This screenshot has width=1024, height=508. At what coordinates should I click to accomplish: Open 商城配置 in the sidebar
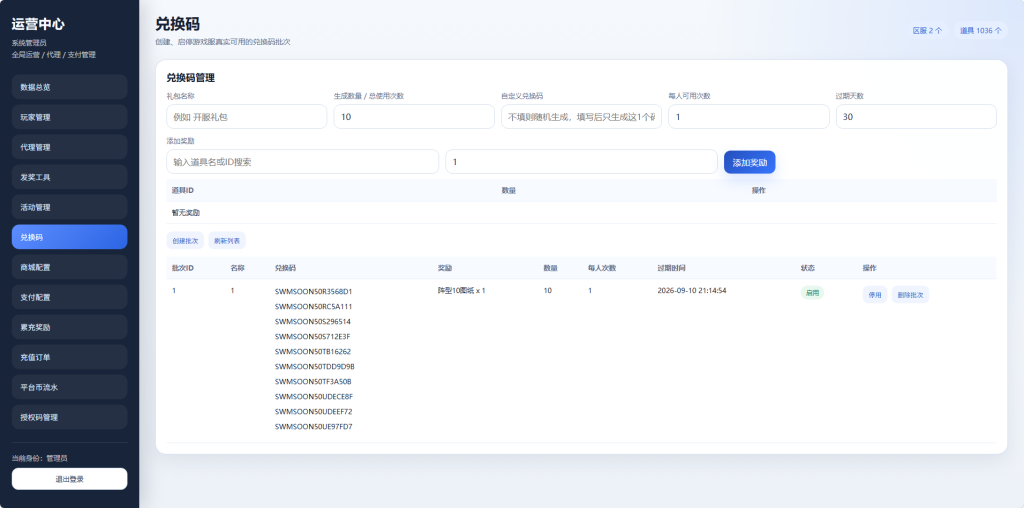pos(69,267)
